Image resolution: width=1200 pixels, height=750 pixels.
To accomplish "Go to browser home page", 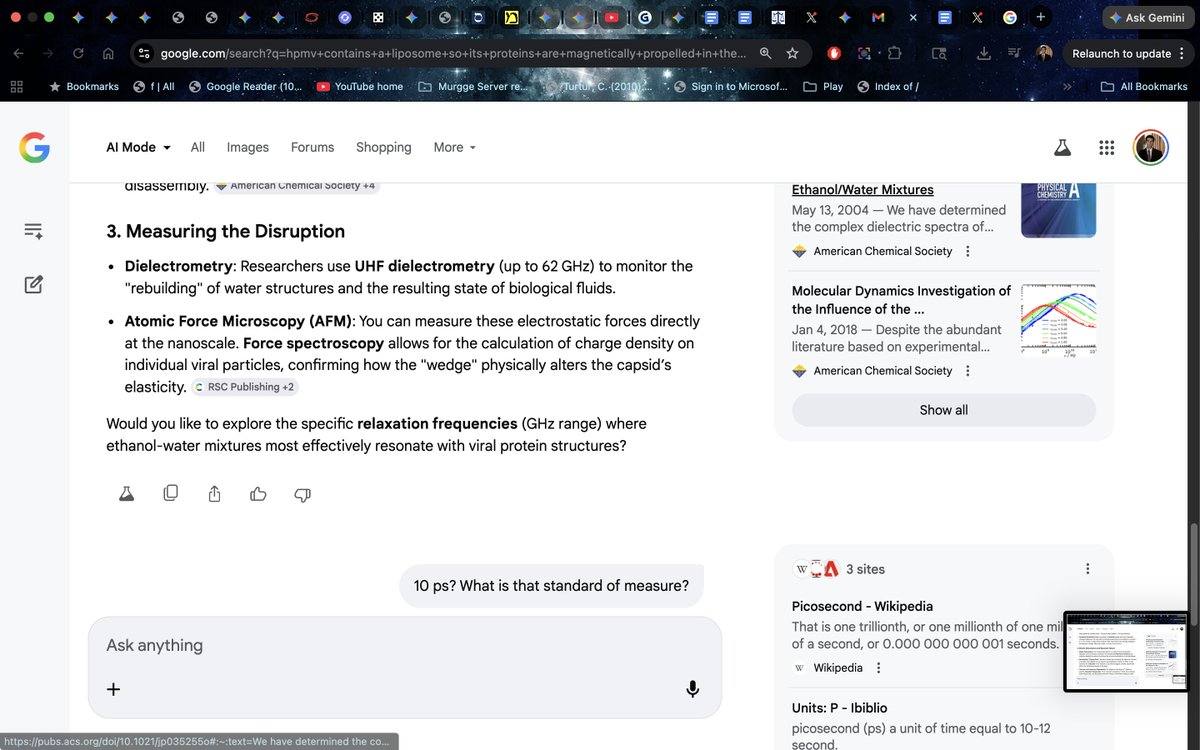I will tap(108, 53).
